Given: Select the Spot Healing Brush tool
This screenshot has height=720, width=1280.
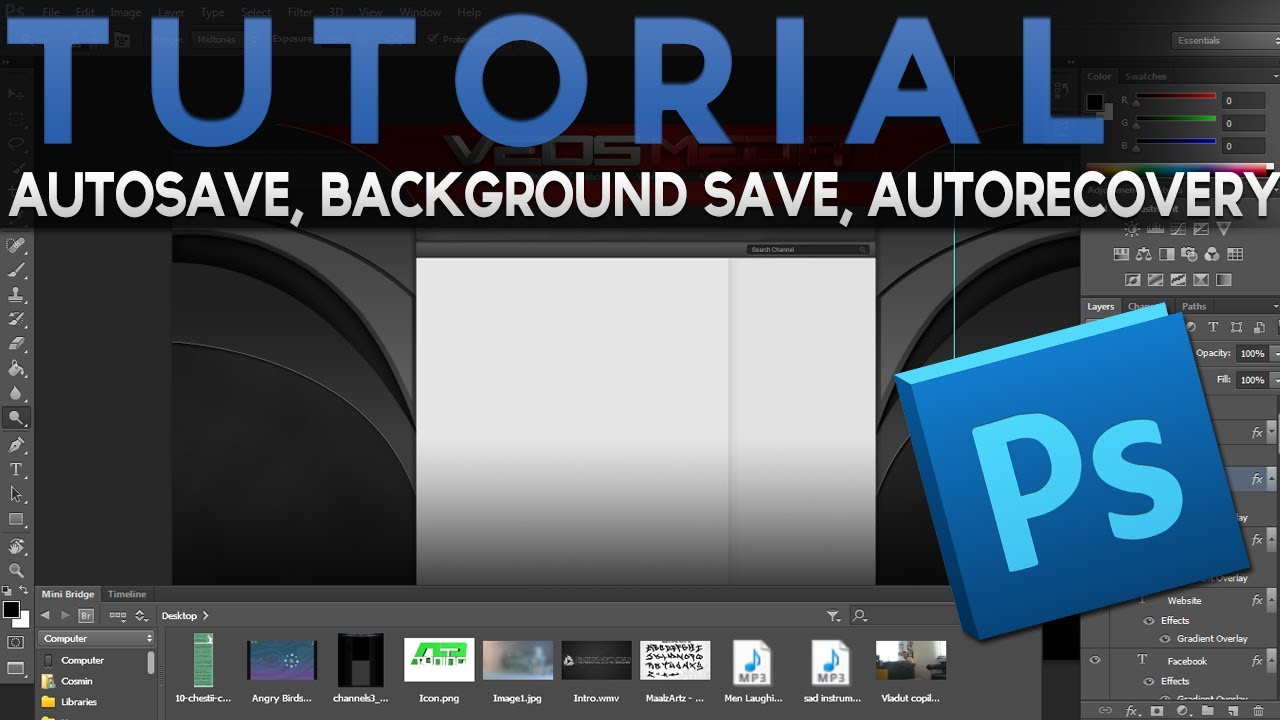Looking at the screenshot, I should click(16, 245).
